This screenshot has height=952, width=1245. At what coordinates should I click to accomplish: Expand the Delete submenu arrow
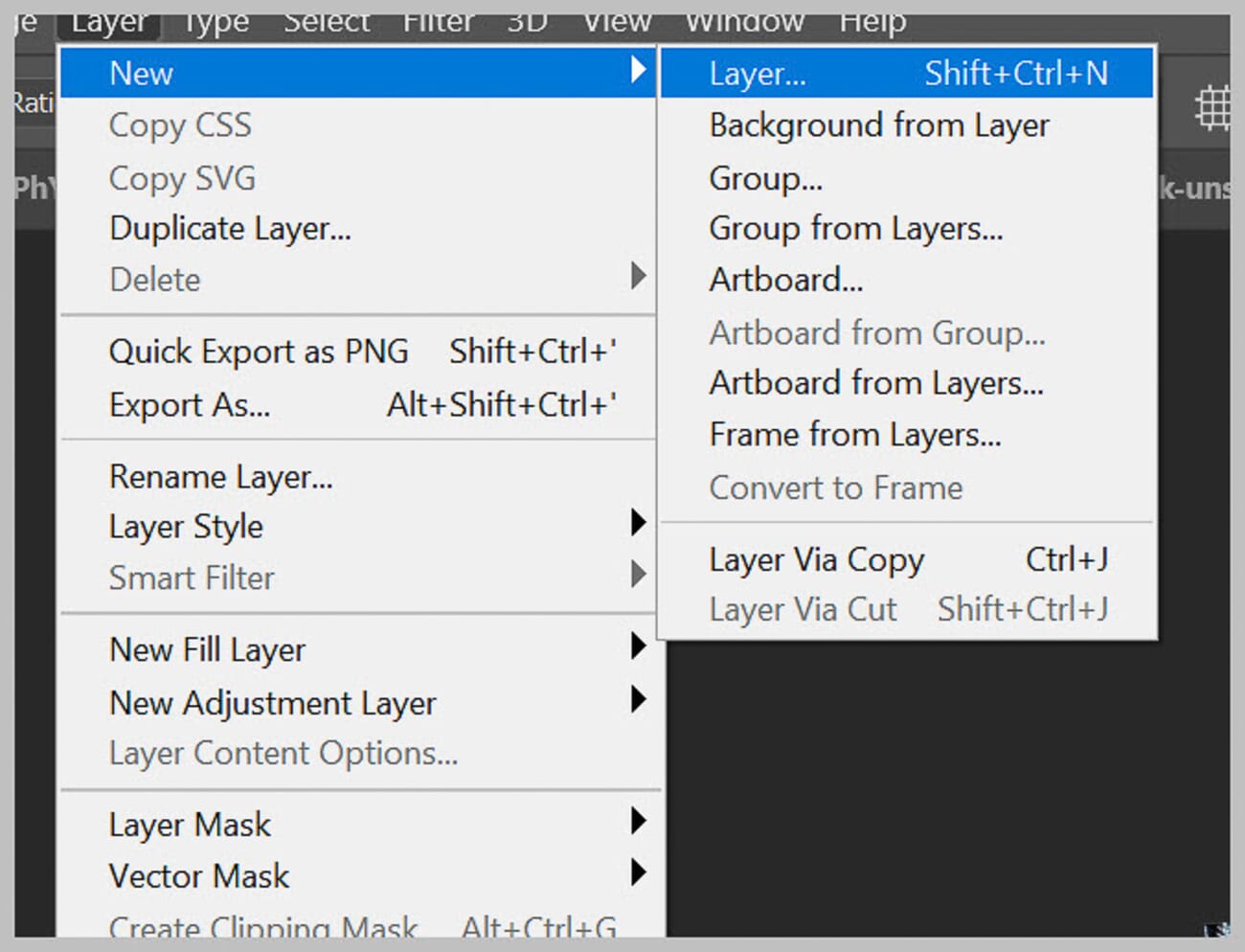click(x=639, y=279)
